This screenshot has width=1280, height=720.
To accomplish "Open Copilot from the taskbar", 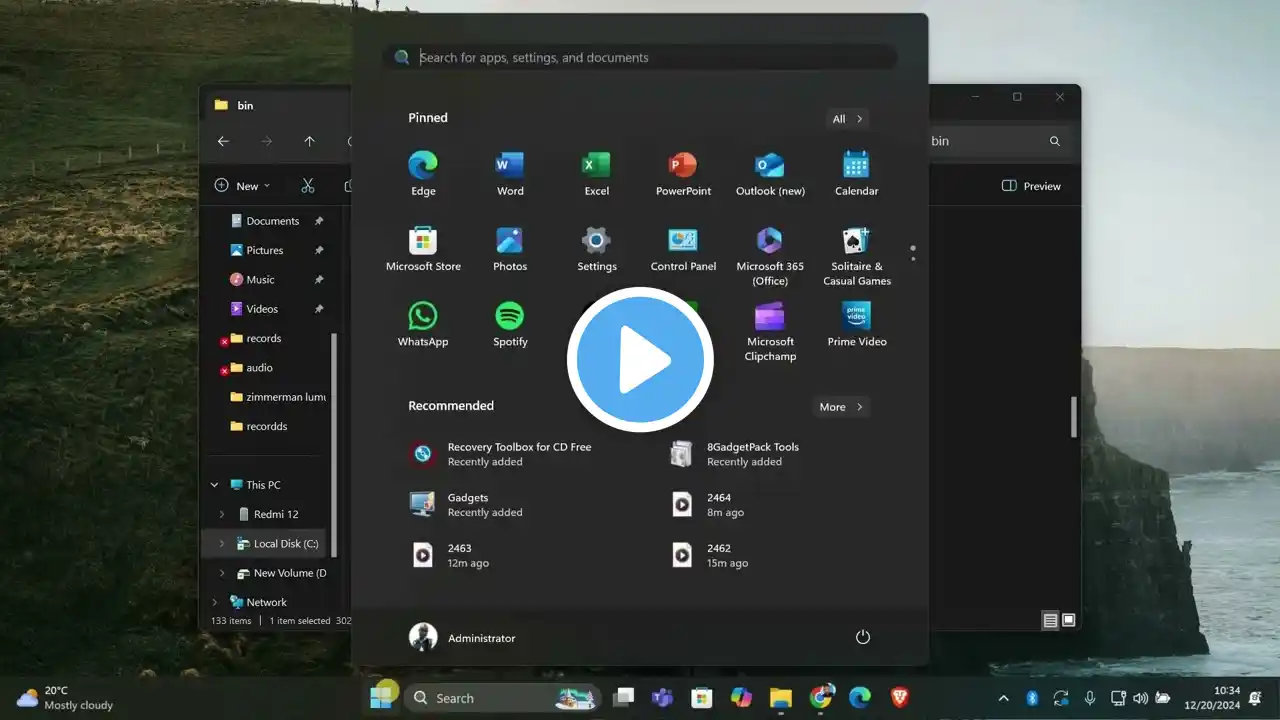I will click(x=741, y=698).
